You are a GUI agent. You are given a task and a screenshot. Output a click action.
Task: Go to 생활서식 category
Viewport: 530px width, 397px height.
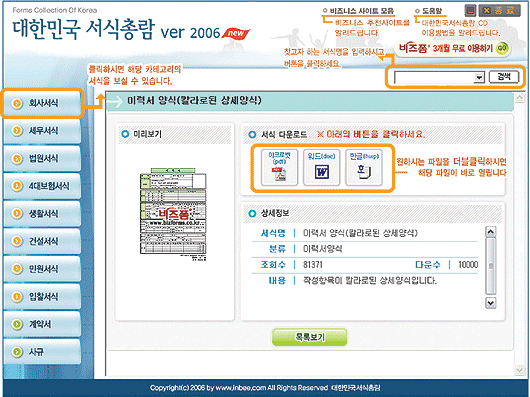click(42, 214)
